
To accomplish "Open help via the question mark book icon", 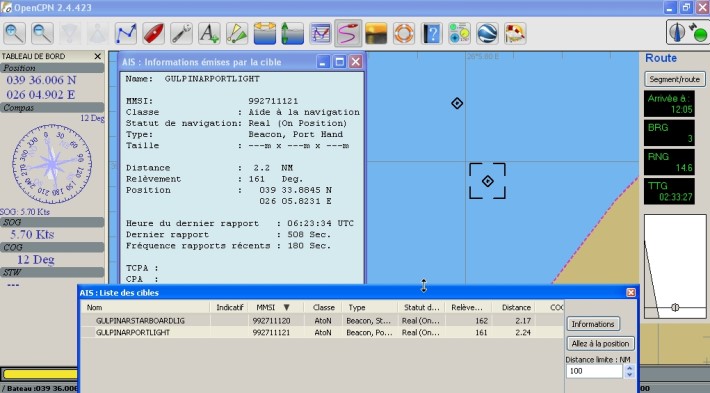I will (x=432, y=33).
